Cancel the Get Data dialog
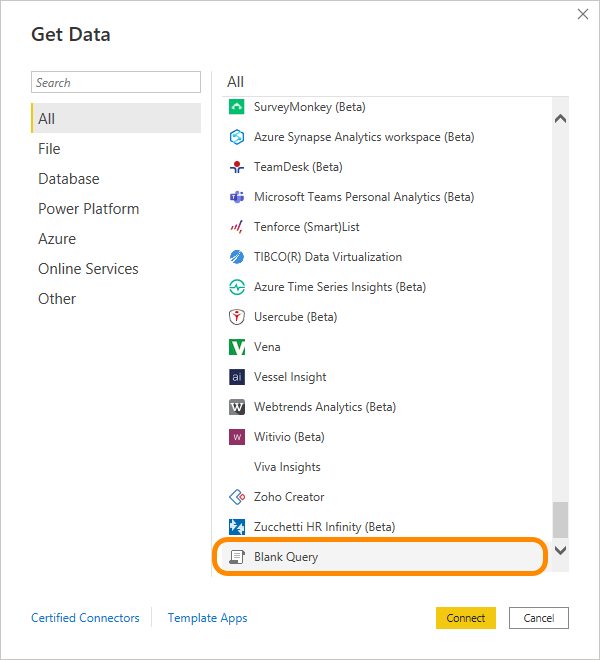This screenshot has height=660, width=600. tap(538, 618)
